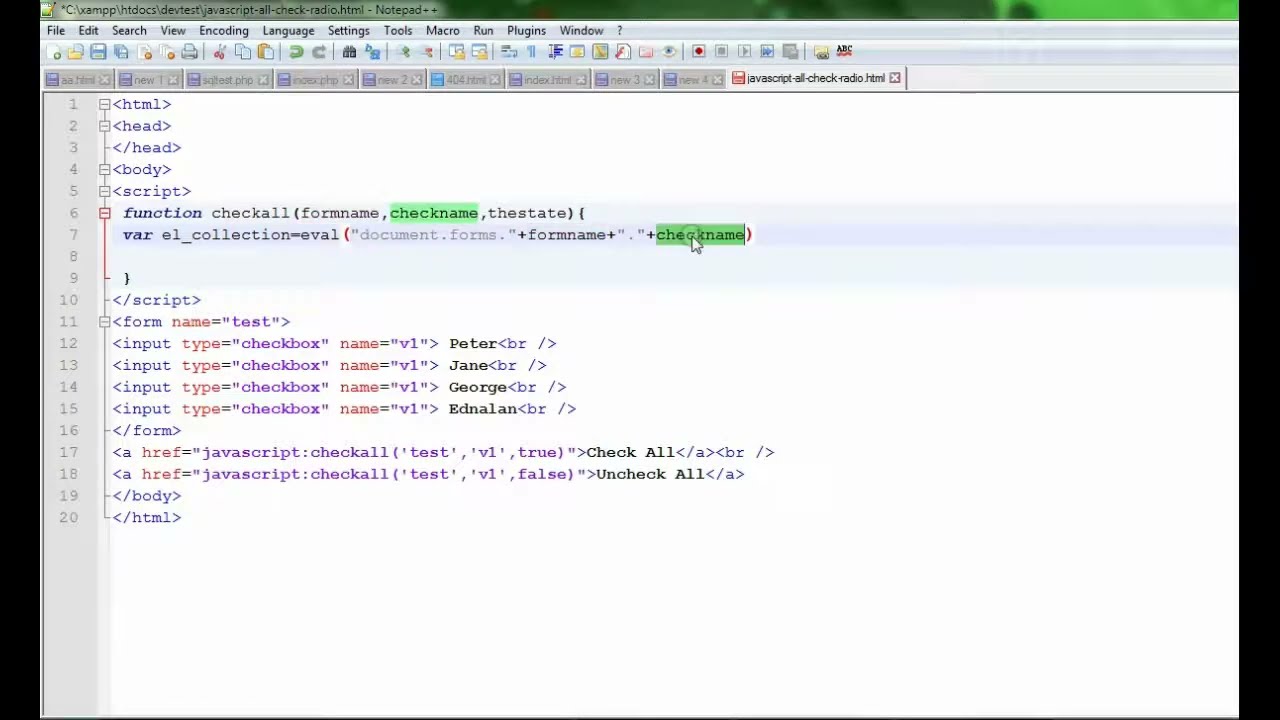Screen dimensions: 1280x720
Task: Switch to the new 3 tab
Action: coord(624,79)
